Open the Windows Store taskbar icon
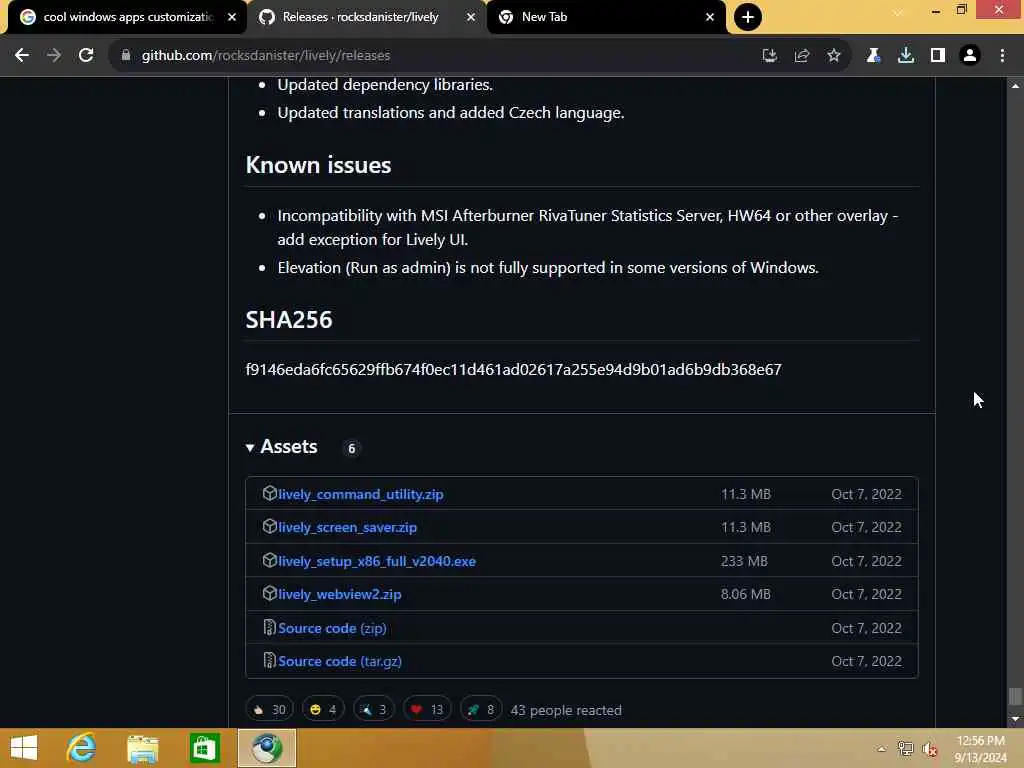Viewport: 1024px width, 768px height. 204,748
